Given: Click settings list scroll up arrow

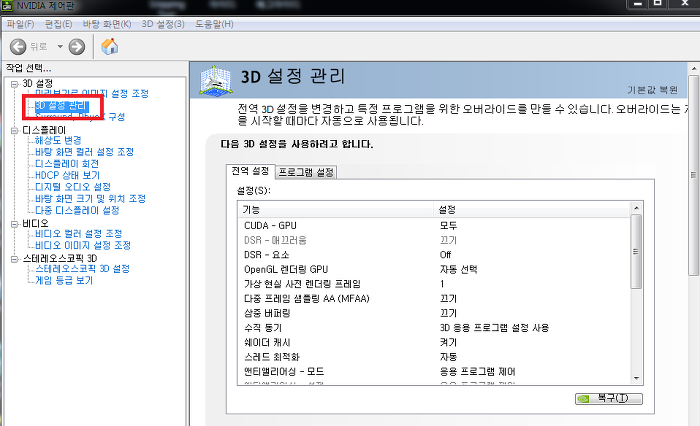Looking at the screenshot, I should tap(636, 208).
